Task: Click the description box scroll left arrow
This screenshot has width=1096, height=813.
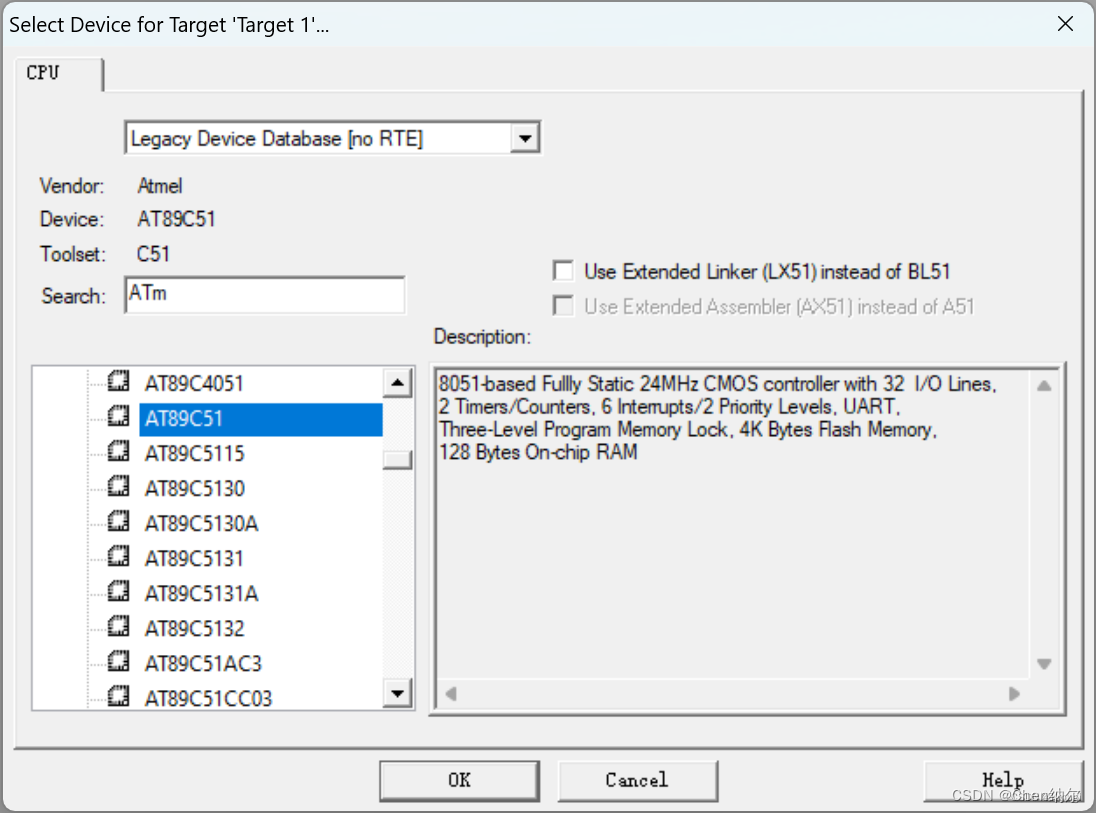Action: (451, 693)
